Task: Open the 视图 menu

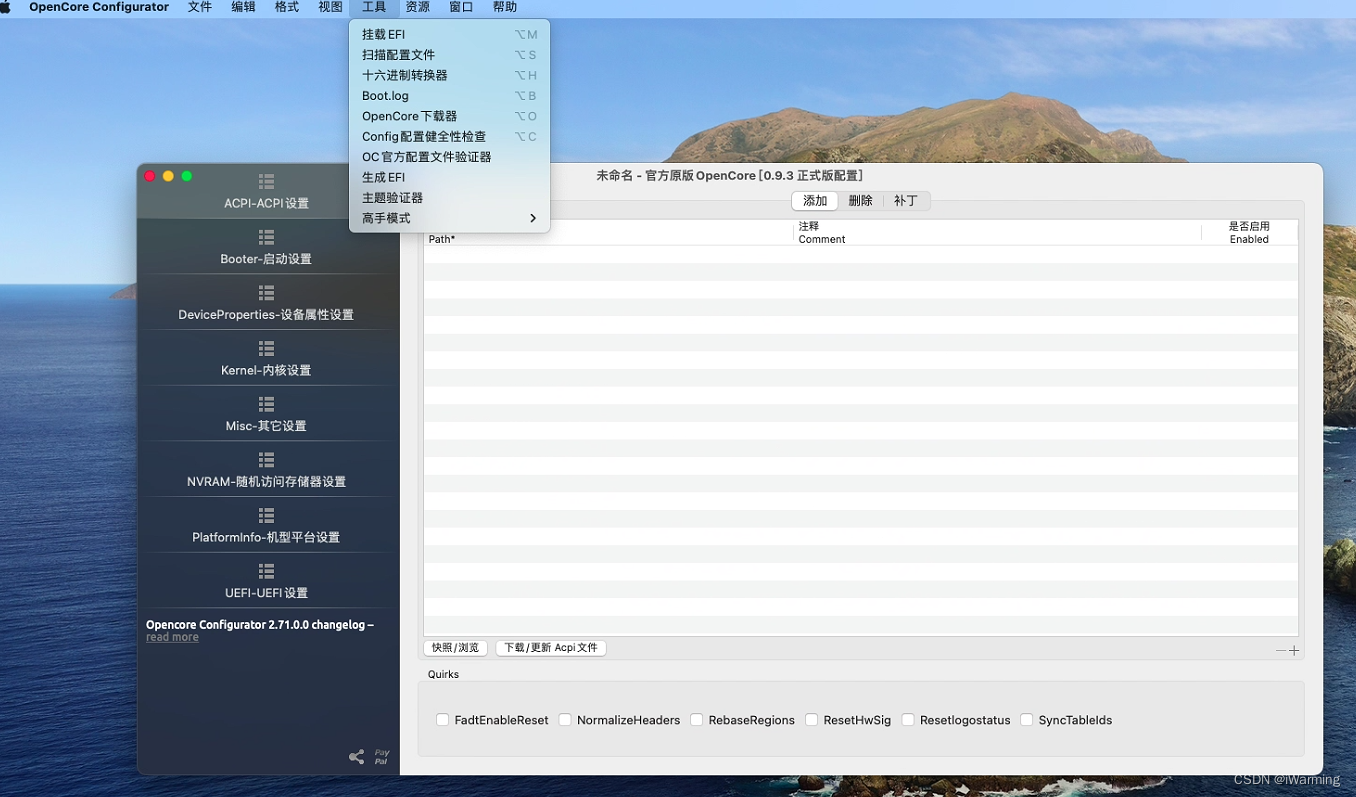Action: click(330, 7)
